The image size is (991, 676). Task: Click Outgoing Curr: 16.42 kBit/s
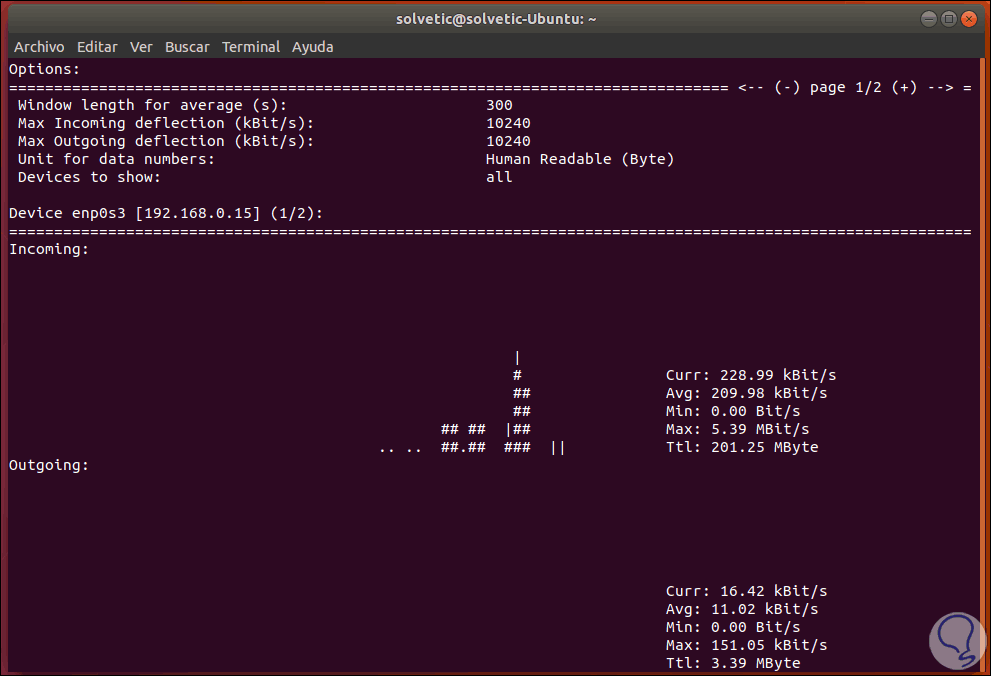(746, 591)
